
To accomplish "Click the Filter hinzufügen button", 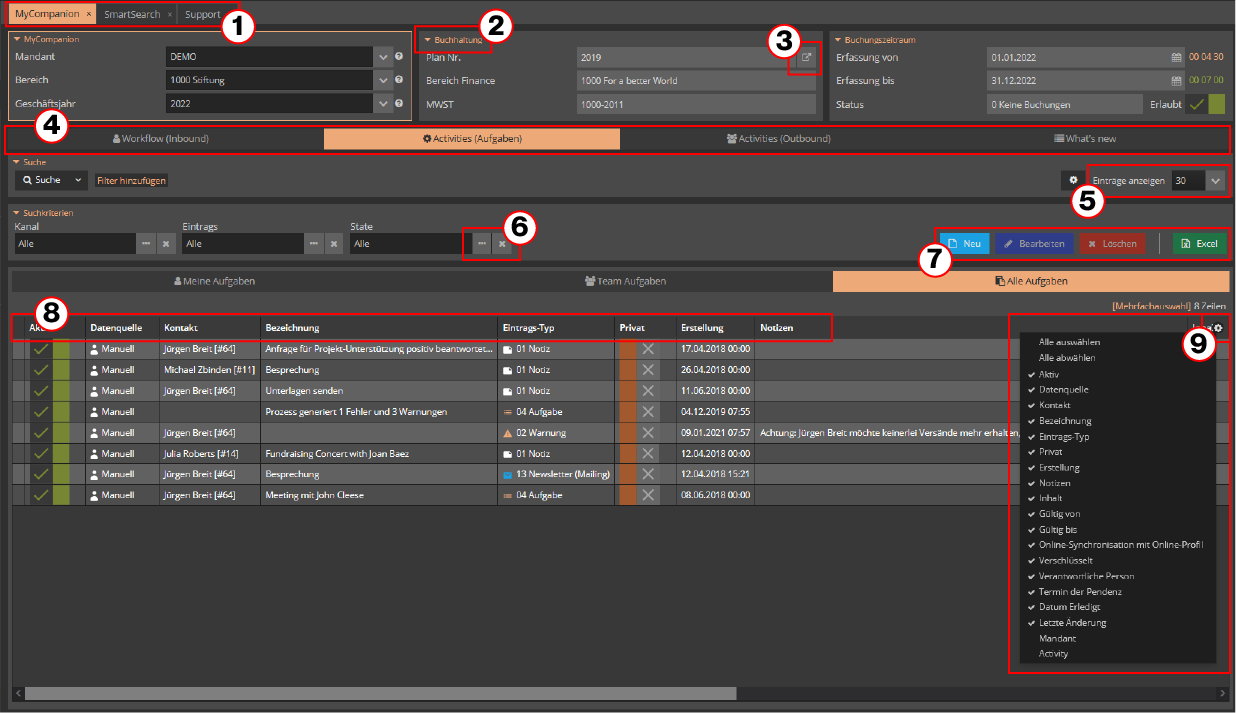I will pyautogui.click(x=132, y=180).
